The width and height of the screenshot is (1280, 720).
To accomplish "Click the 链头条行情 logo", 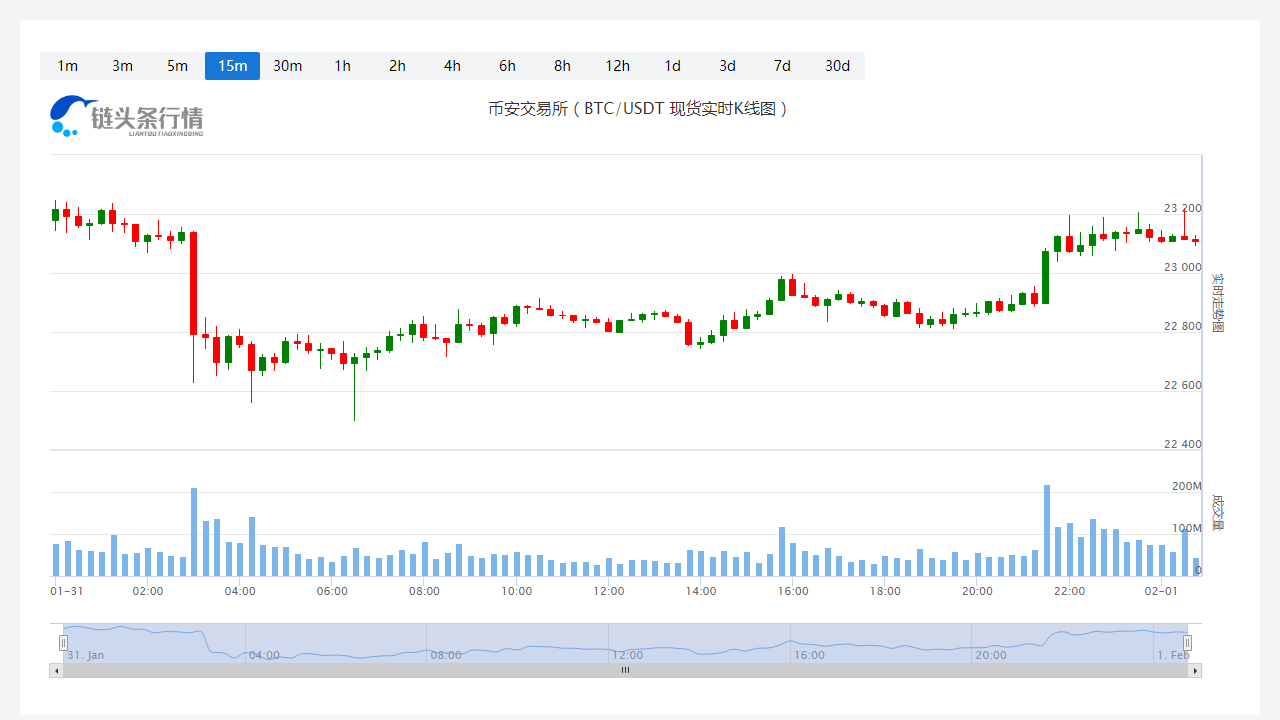I will [x=127, y=117].
